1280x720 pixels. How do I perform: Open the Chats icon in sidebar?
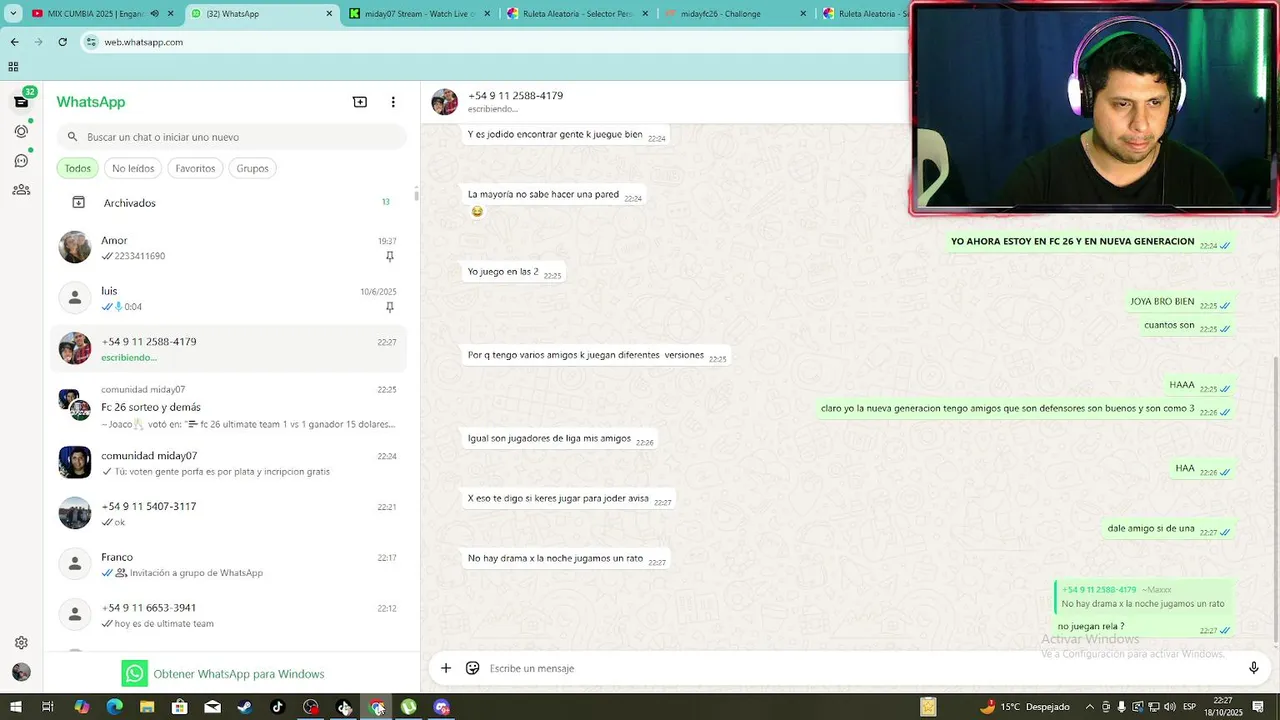(x=21, y=102)
